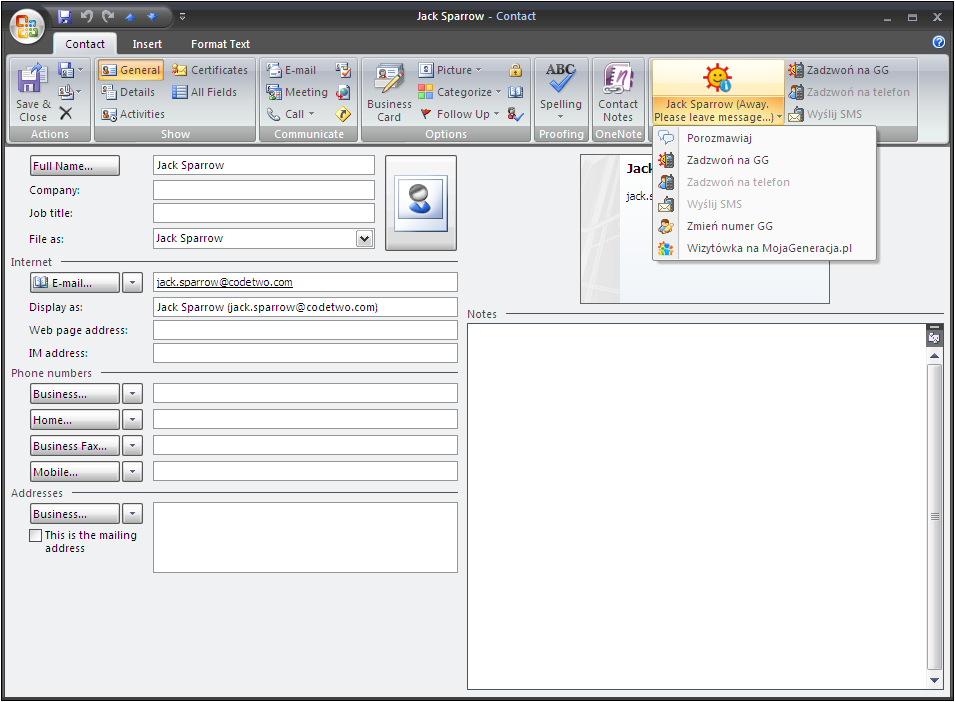
Task: Choose Zmień numer GG menu entry
Action: 764,226
